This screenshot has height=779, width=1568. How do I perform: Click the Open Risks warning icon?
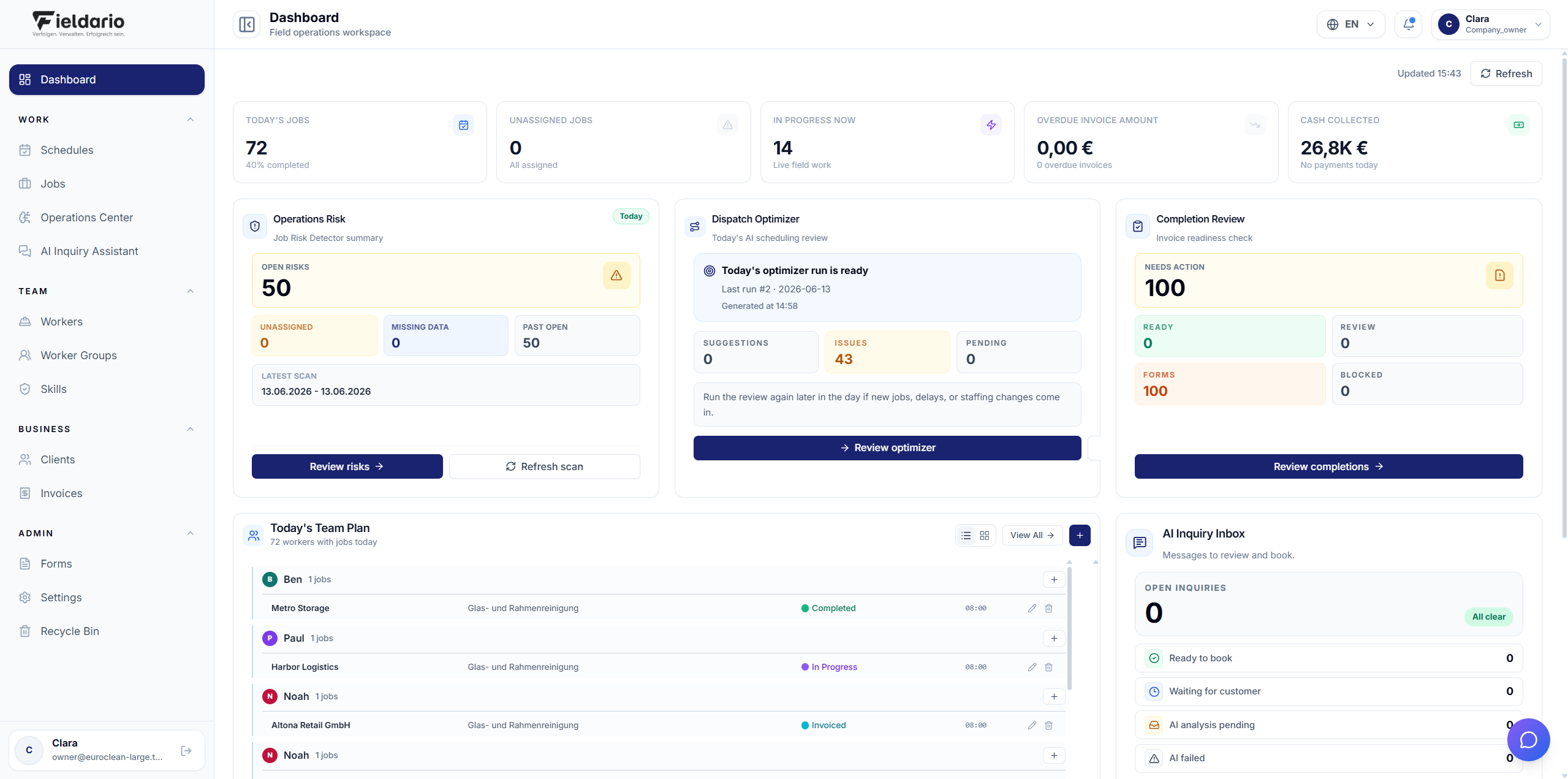pyautogui.click(x=616, y=276)
